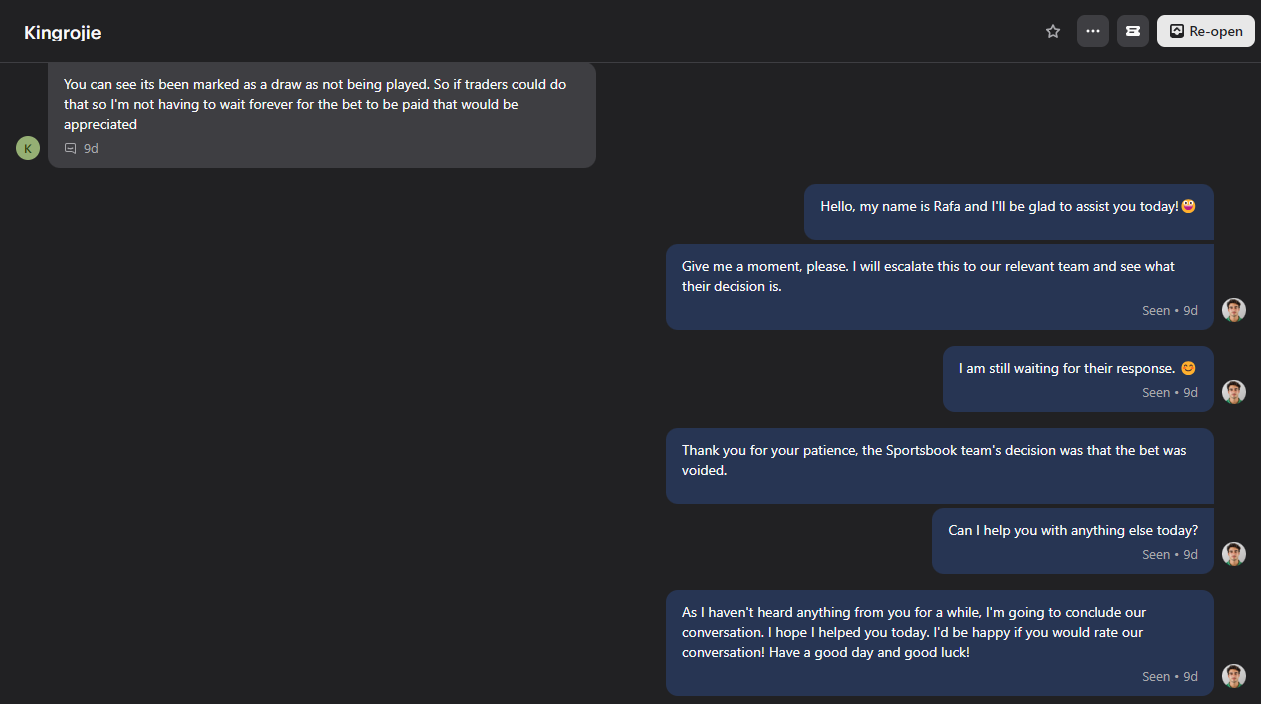This screenshot has height=704, width=1261.
Task: Star the Kingrojie conversation
Action: pyautogui.click(x=1053, y=31)
